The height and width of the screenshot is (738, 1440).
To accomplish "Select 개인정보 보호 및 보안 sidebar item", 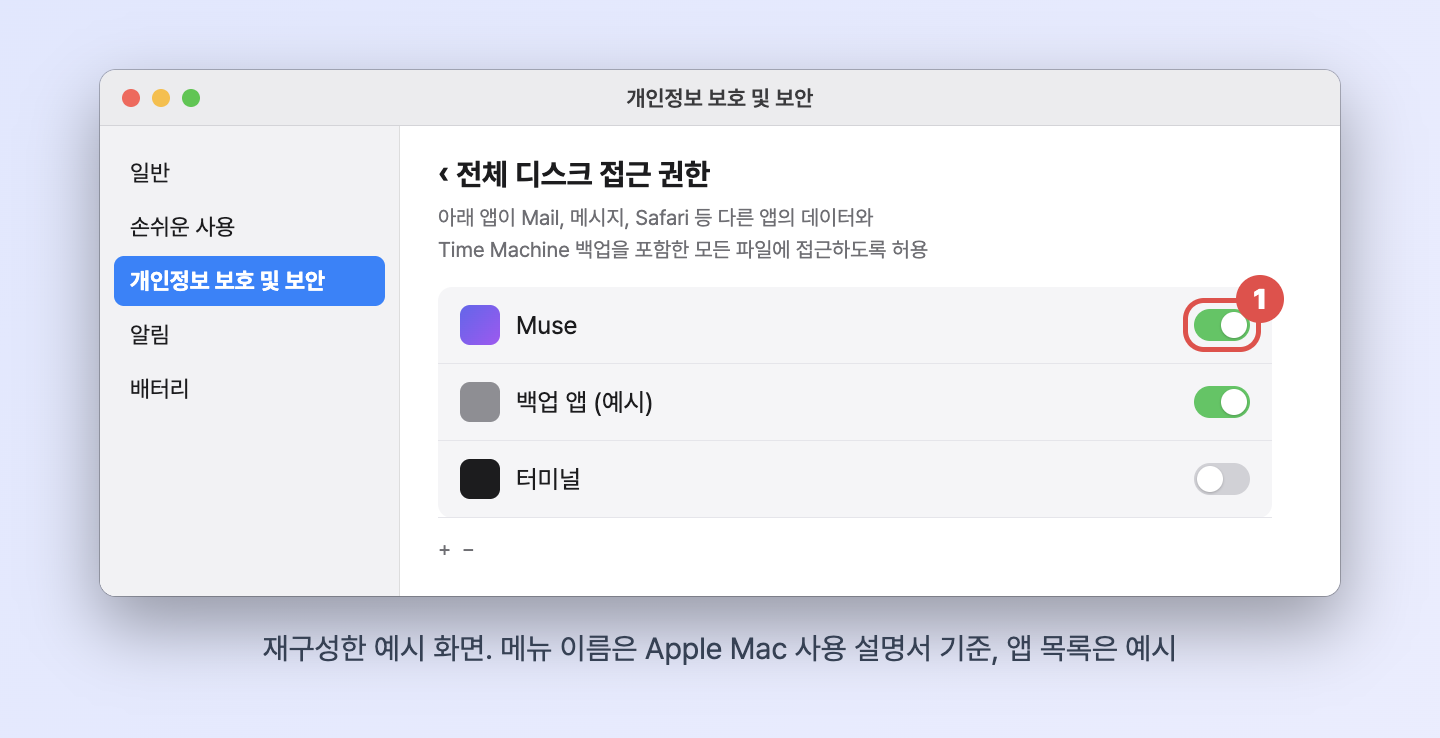I will point(250,281).
